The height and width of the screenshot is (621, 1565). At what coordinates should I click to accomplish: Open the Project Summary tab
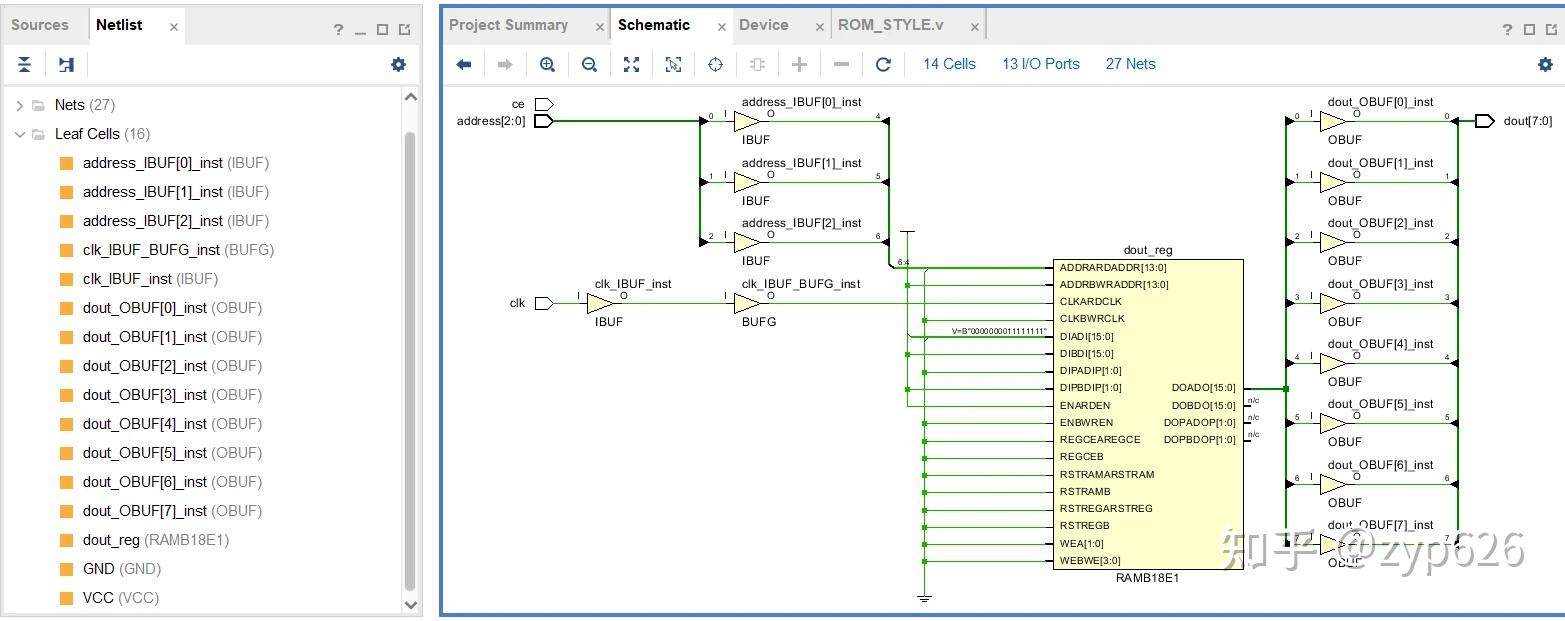(x=509, y=25)
